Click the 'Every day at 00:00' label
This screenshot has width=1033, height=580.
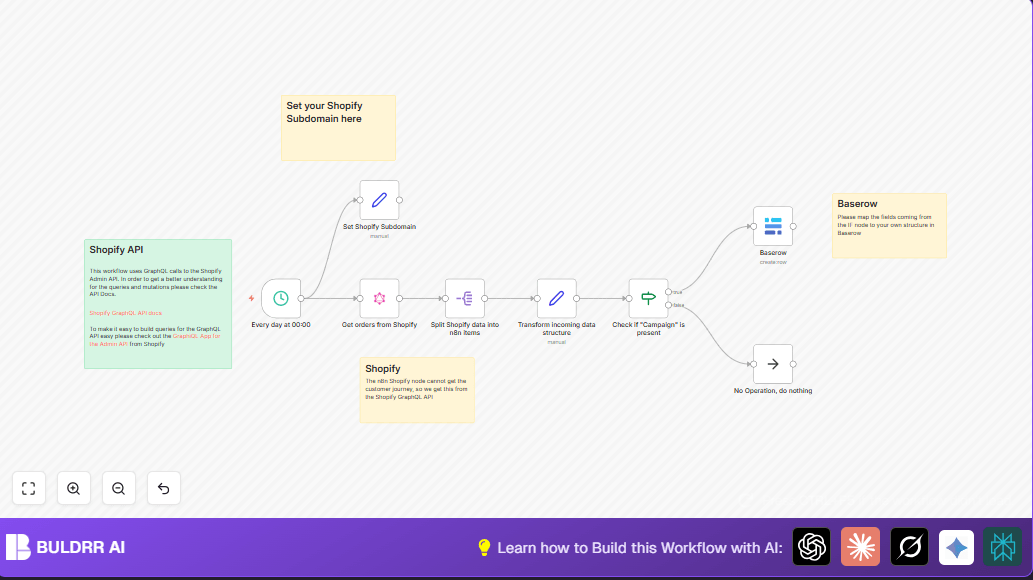[281, 325]
